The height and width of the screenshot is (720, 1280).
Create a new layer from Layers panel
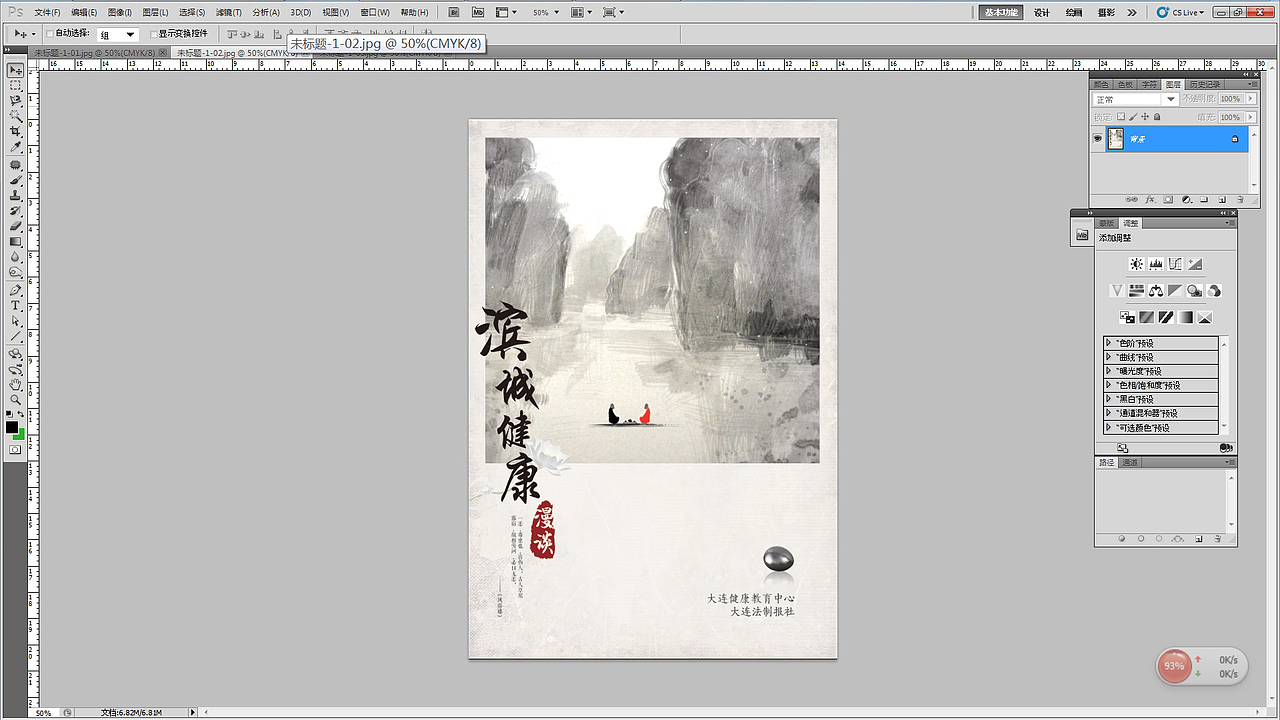pyautogui.click(x=1223, y=200)
